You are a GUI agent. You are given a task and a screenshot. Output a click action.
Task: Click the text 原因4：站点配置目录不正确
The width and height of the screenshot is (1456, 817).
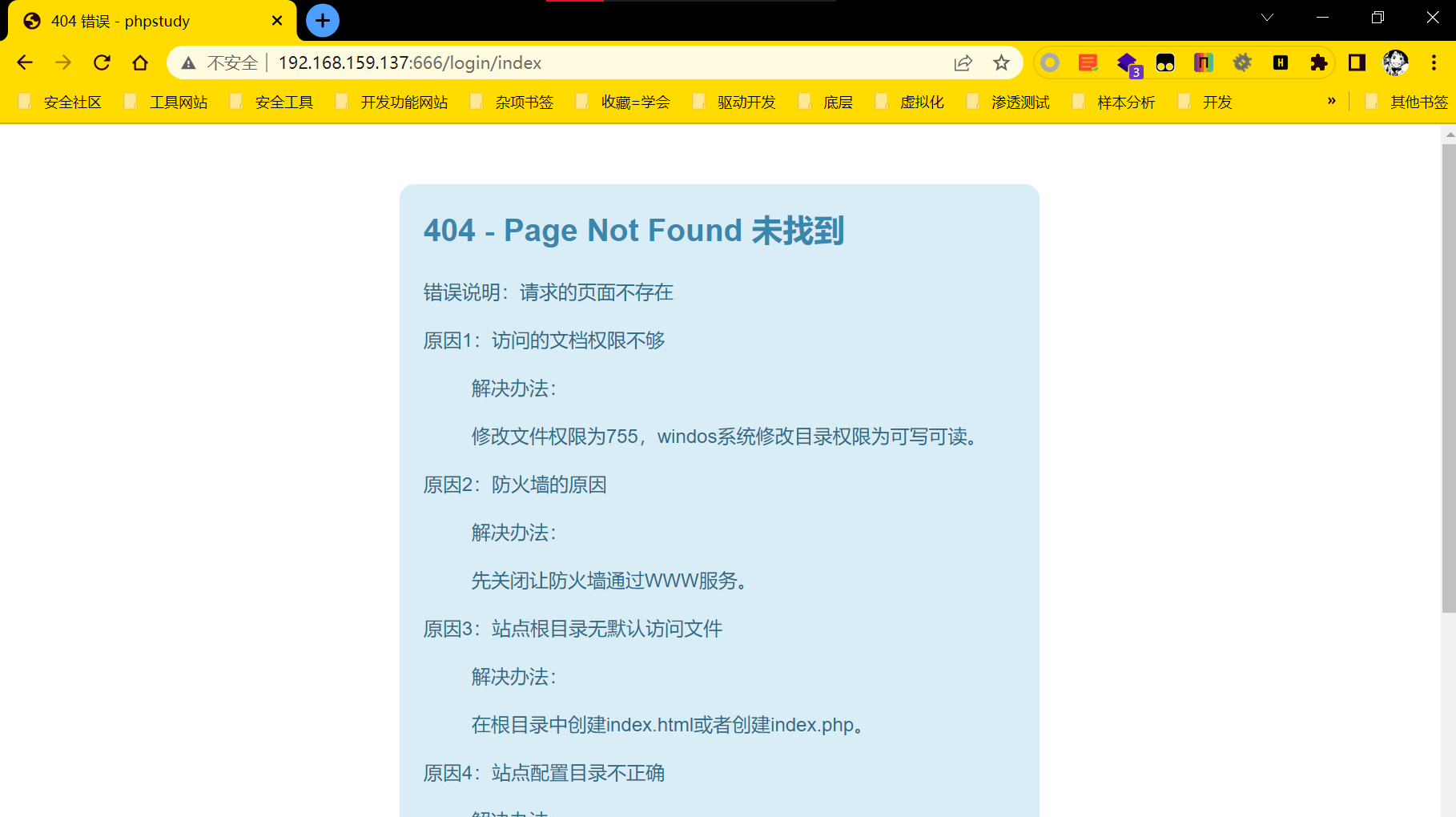[544, 773]
